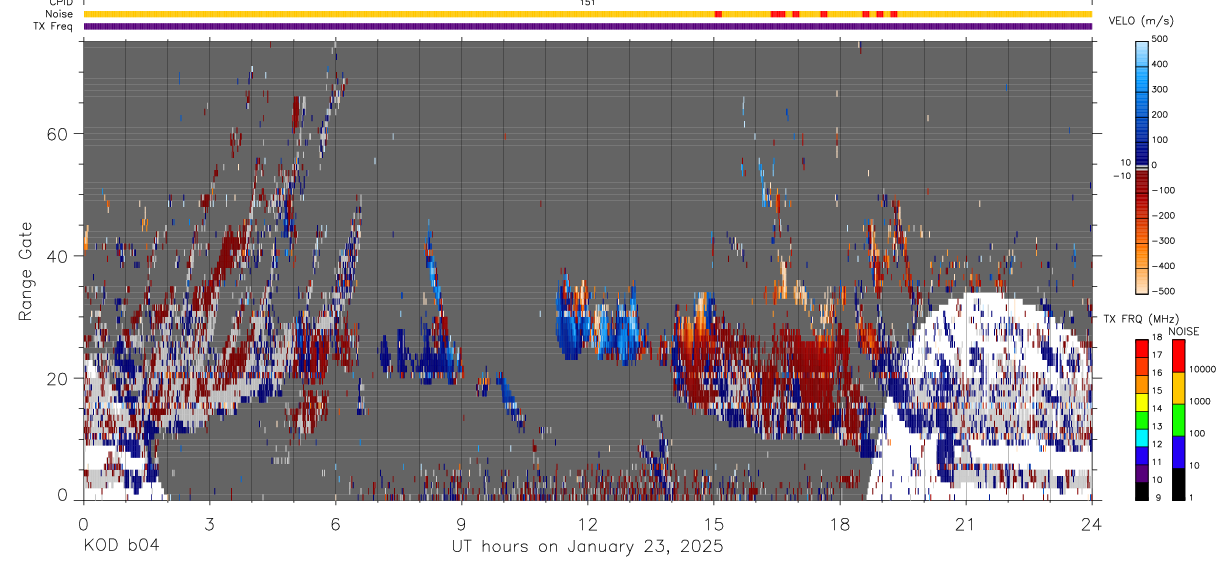Click the 1 label on NOISE scale
The image size is (1228, 567).
(x=1191, y=497)
